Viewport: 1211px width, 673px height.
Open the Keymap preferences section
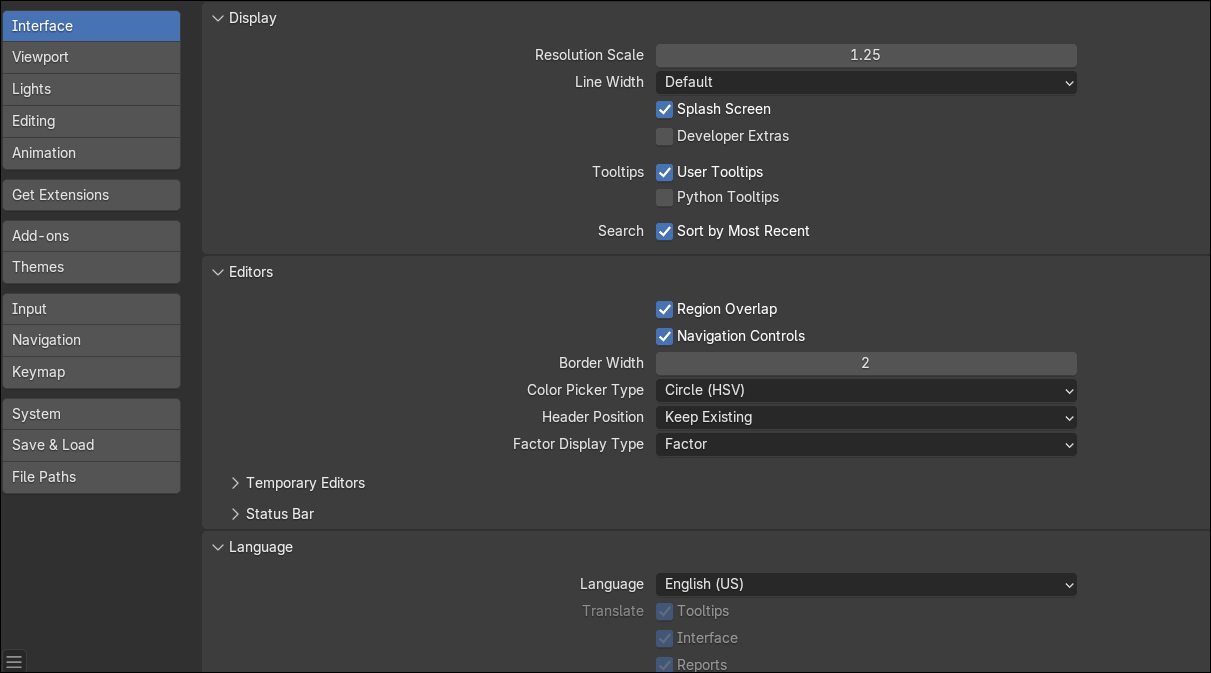(x=91, y=372)
